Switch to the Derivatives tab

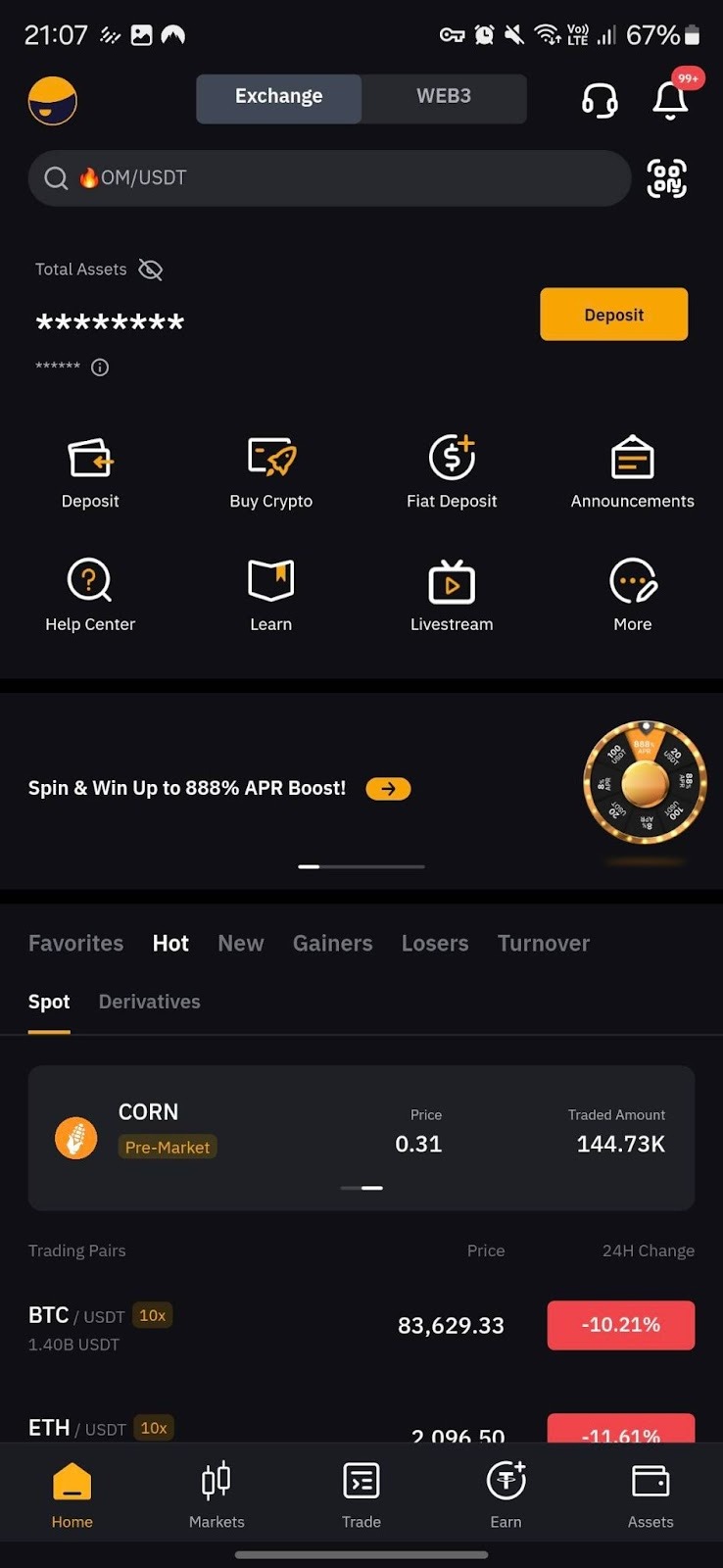tap(150, 1002)
